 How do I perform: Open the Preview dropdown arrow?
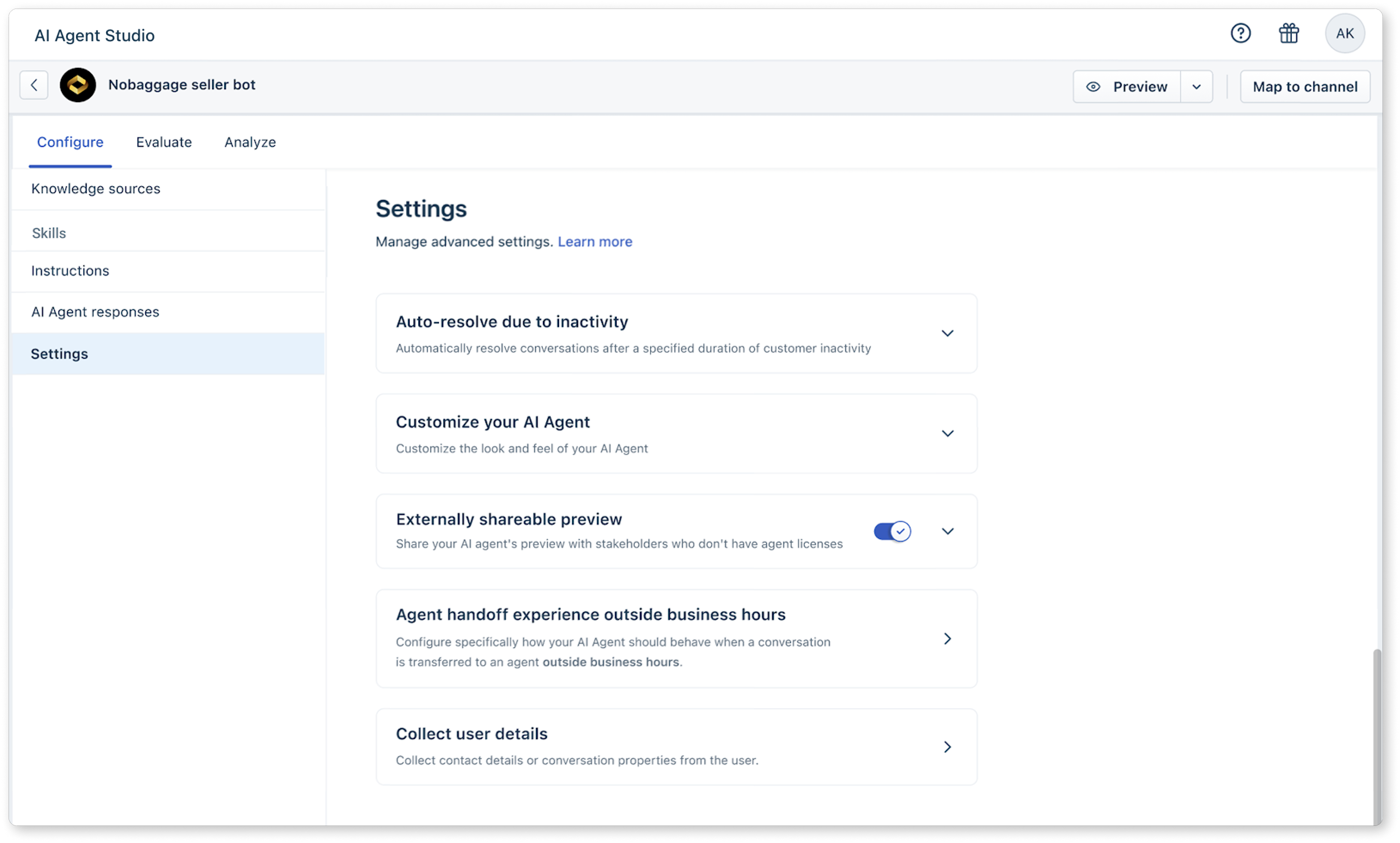(x=1196, y=87)
